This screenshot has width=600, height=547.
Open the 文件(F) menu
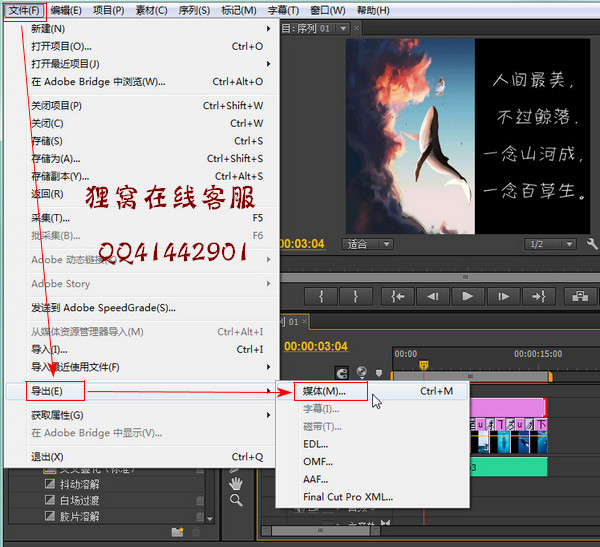pos(24,10)
